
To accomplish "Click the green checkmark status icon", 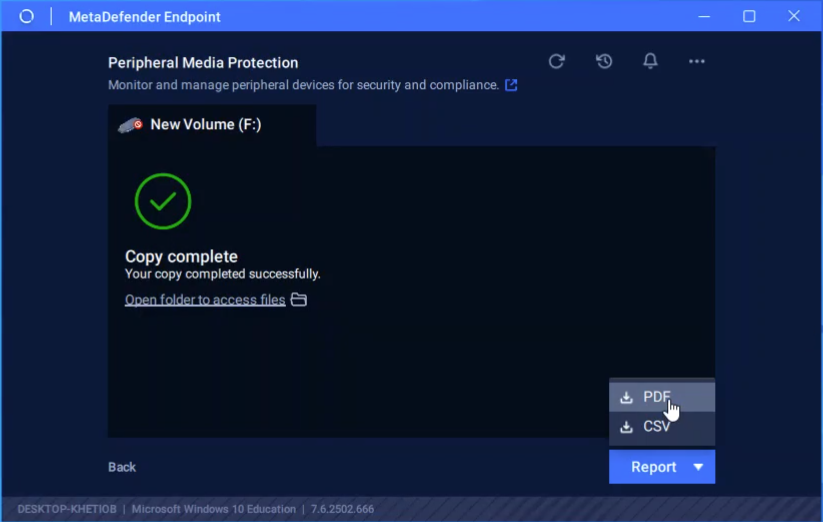I will [163, 201].
